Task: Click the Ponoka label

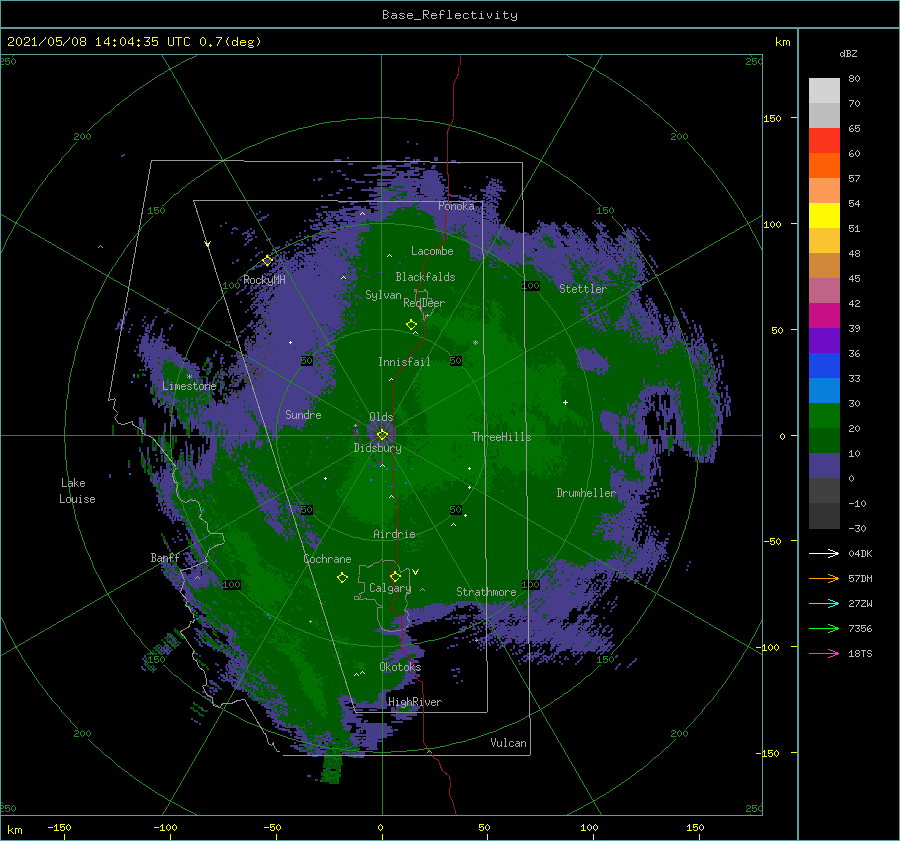Action: point(456,206)
